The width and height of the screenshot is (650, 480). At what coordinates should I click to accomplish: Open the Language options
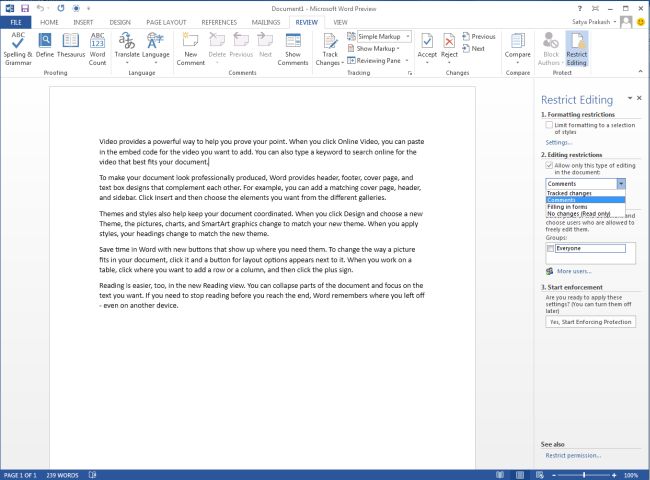click(x=156, y=48)
